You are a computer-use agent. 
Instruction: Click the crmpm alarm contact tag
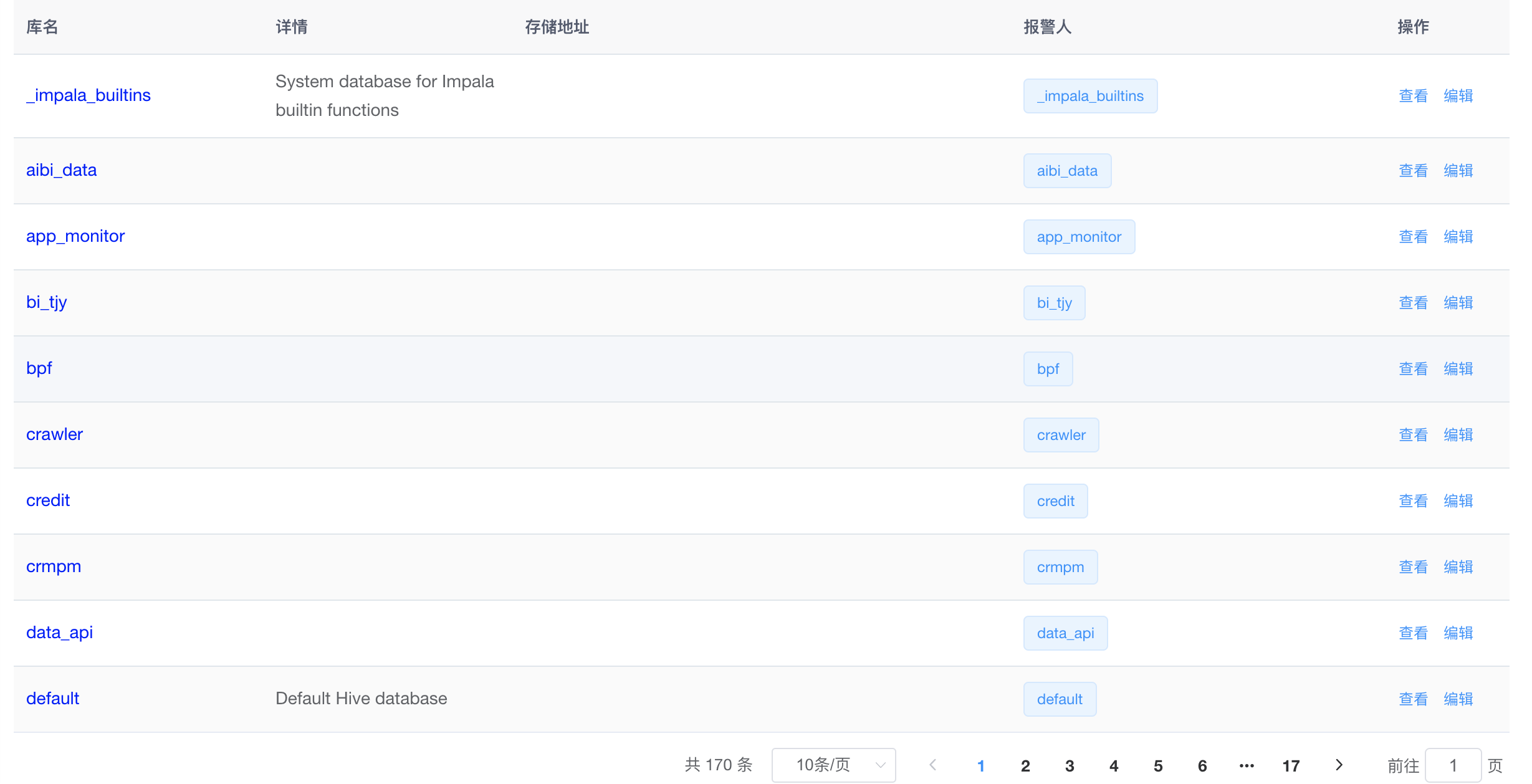pyautogui.click(x=1060, y=567)
